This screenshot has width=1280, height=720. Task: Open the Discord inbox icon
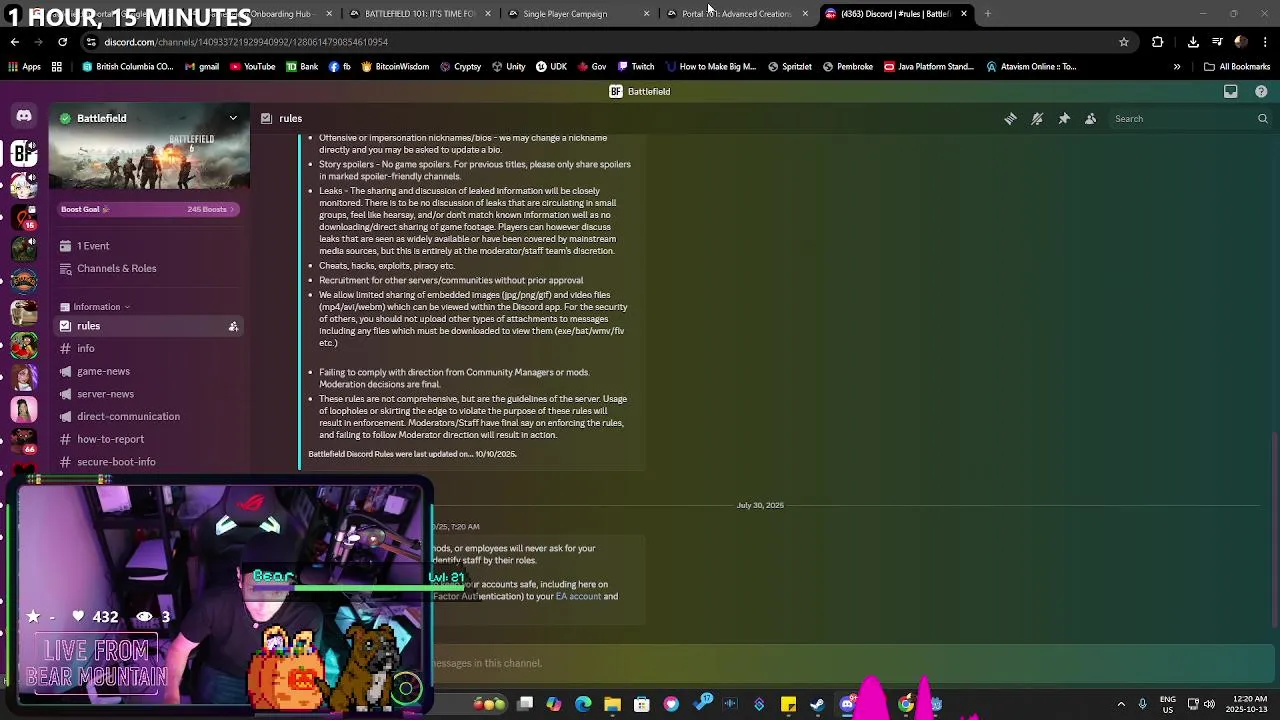(1231, 91)
